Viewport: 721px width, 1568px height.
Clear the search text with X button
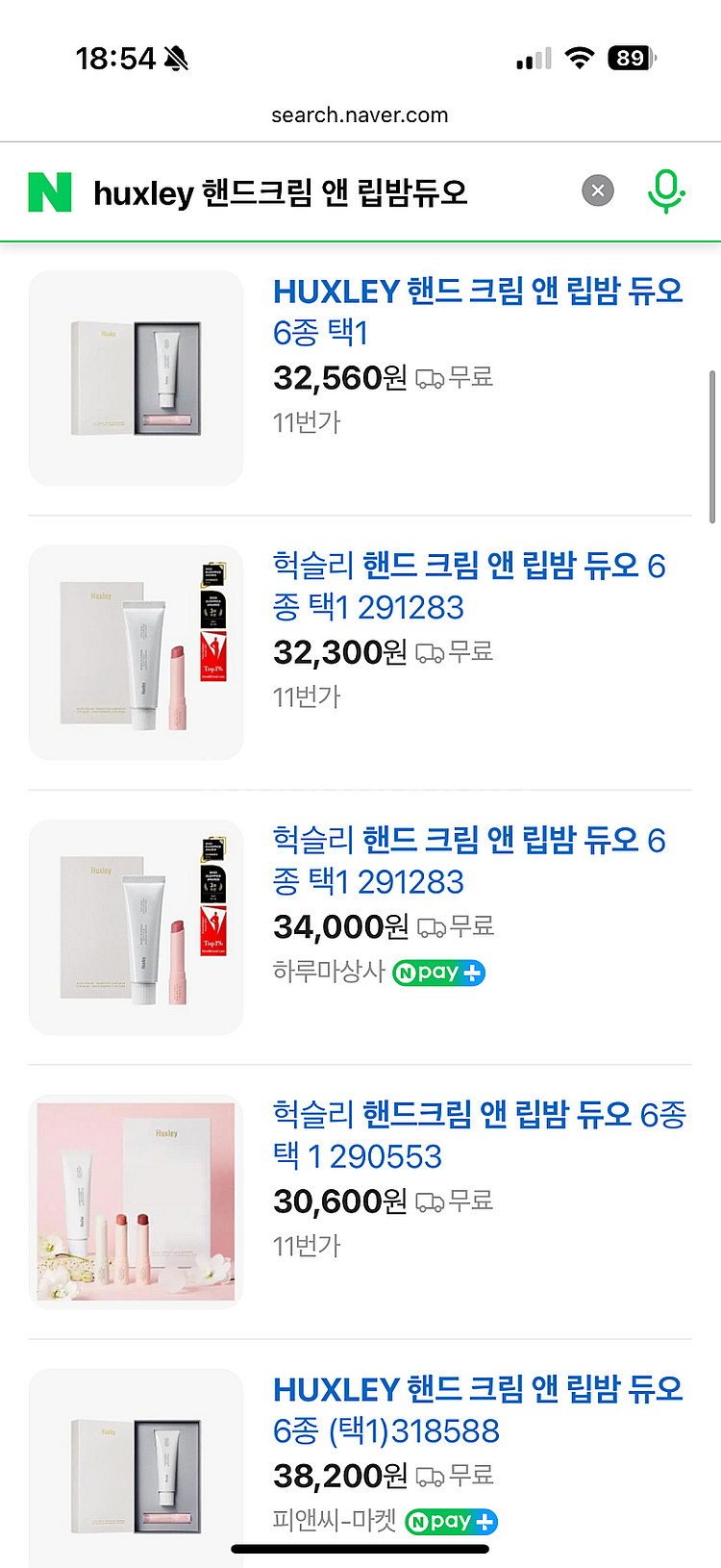coord(598,190)
